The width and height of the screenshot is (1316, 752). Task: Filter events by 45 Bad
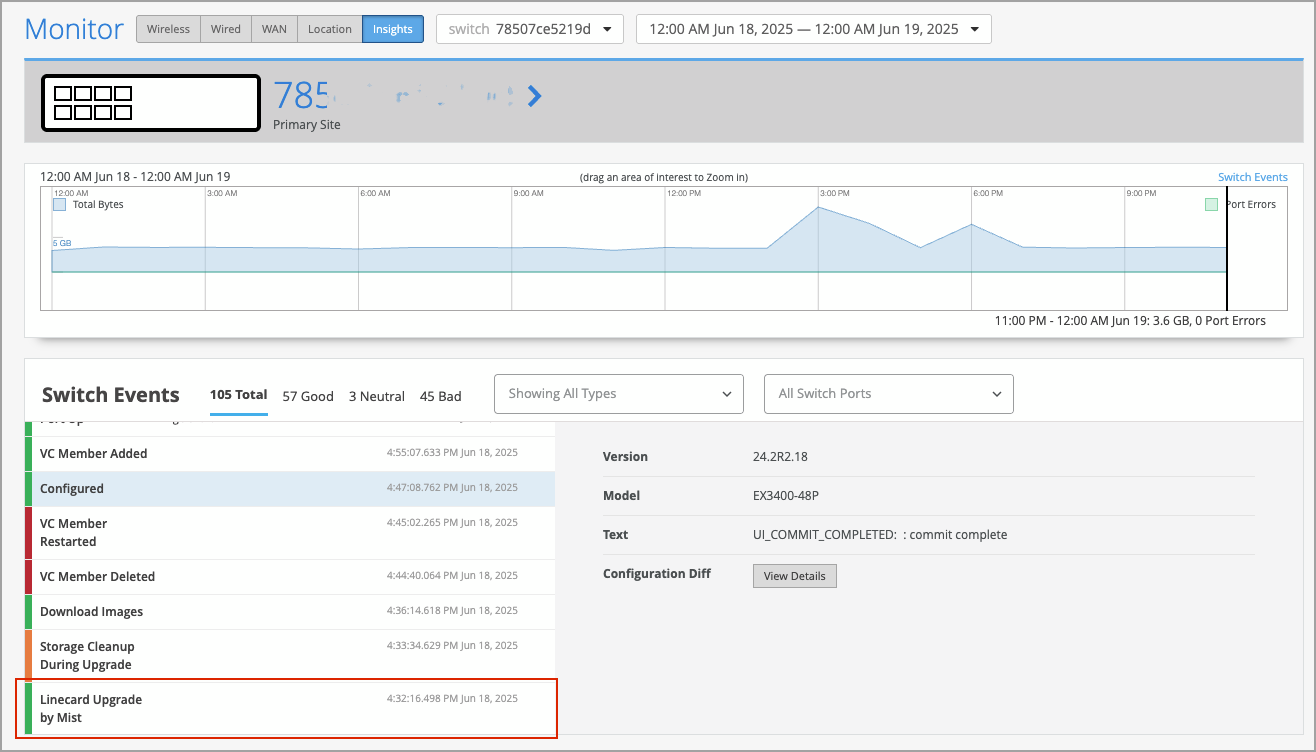tap(440, 396)
